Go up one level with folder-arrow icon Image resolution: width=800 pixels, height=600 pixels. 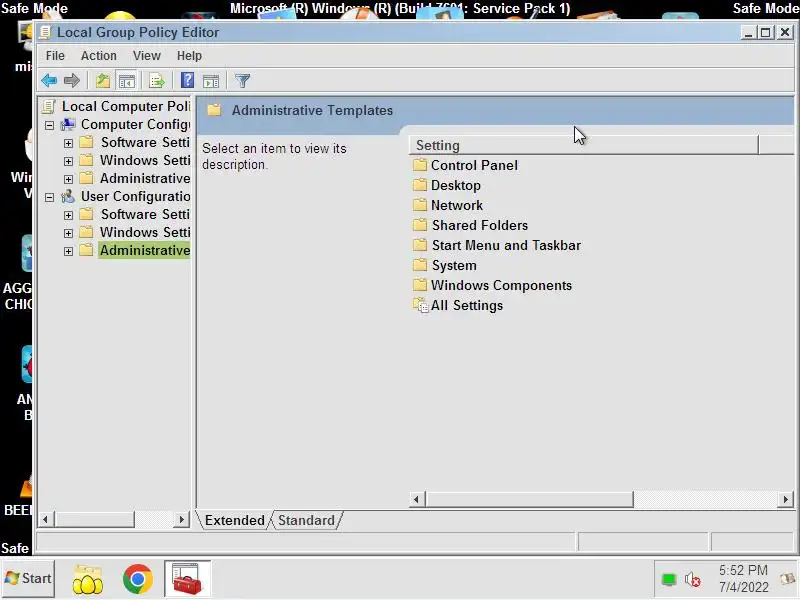point(103,80)
